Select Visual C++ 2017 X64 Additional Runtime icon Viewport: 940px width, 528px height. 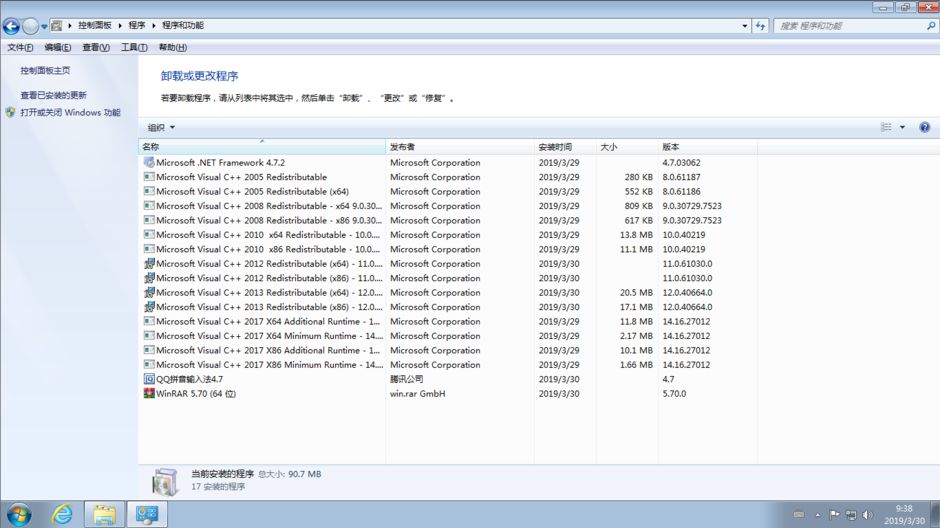(149, 321)
